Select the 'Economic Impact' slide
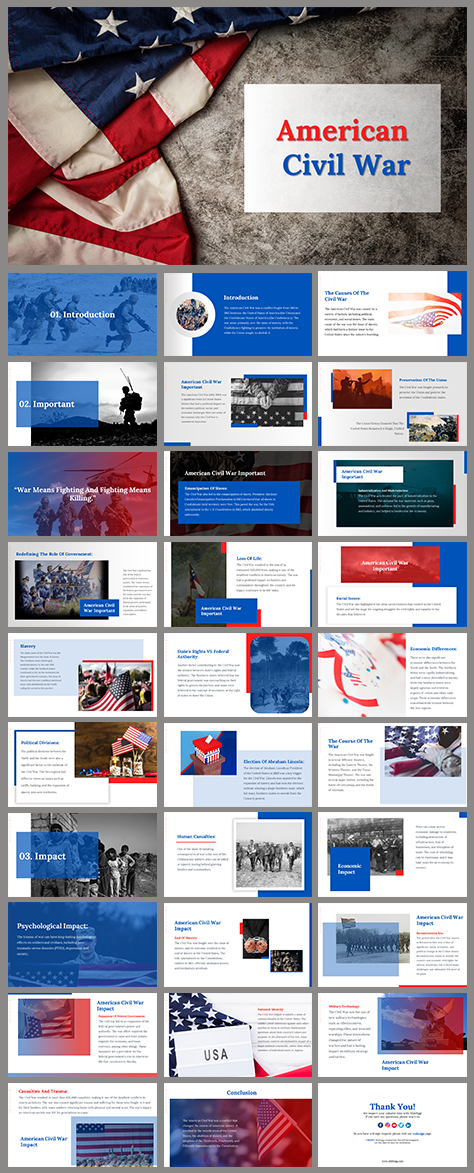This screenshot has width=474, height=1173. [393, 854]
